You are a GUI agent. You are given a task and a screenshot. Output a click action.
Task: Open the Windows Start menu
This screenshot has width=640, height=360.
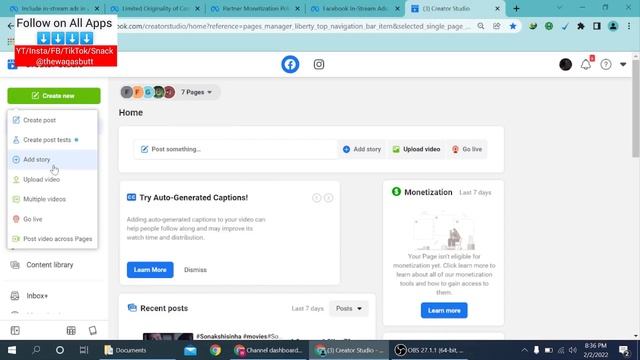pos(12,350)
